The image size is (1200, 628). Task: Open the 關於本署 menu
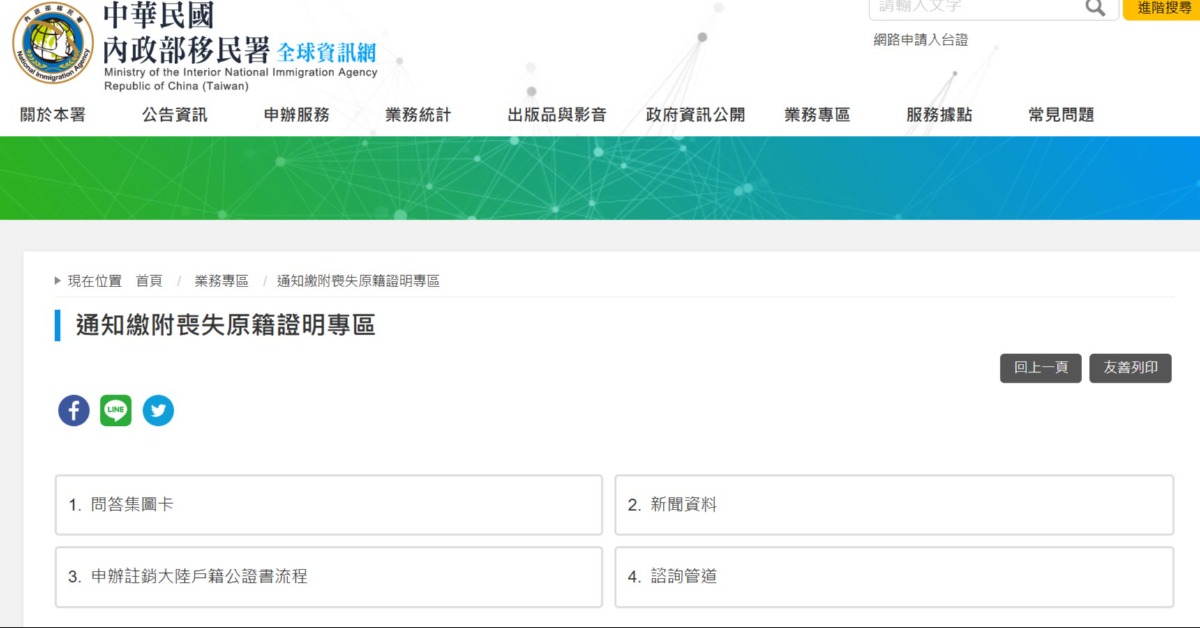click(x=53, y=115)
